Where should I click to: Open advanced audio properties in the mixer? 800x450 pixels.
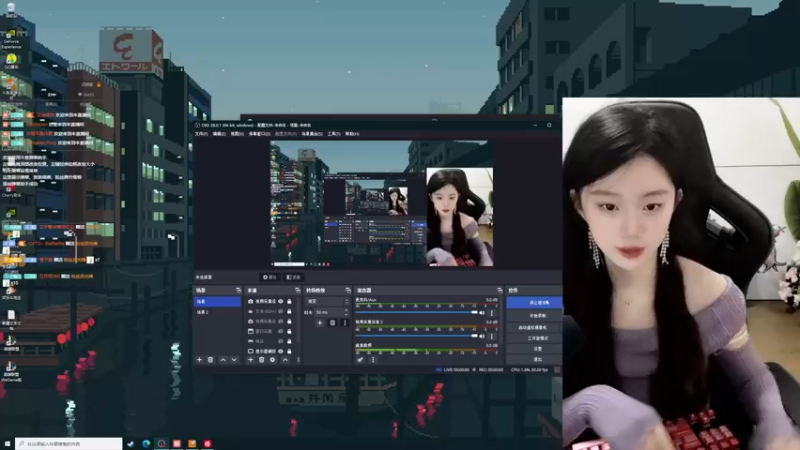pyautogui.click(x=360, y=360)
